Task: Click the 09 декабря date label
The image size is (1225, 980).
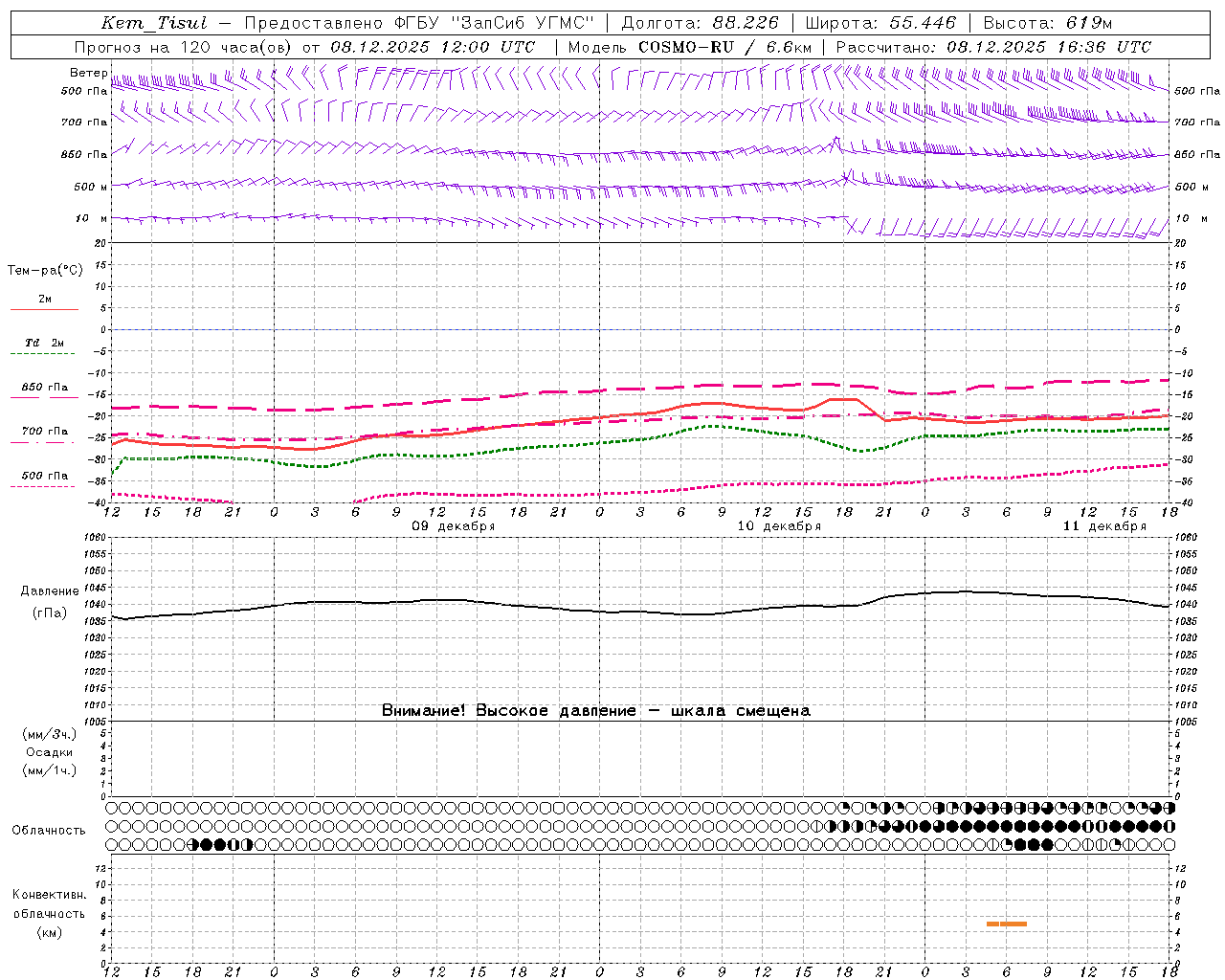Action: click(454, 526)
